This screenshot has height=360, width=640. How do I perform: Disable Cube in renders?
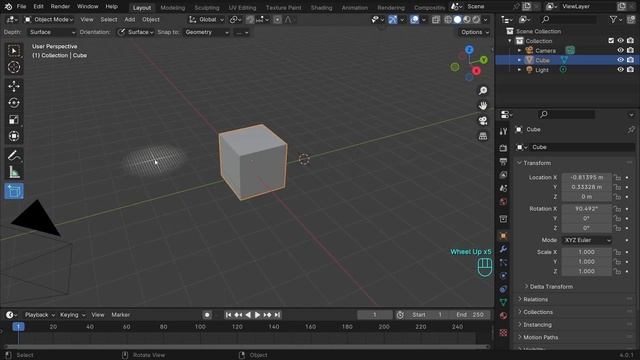[x=630, y=60]
